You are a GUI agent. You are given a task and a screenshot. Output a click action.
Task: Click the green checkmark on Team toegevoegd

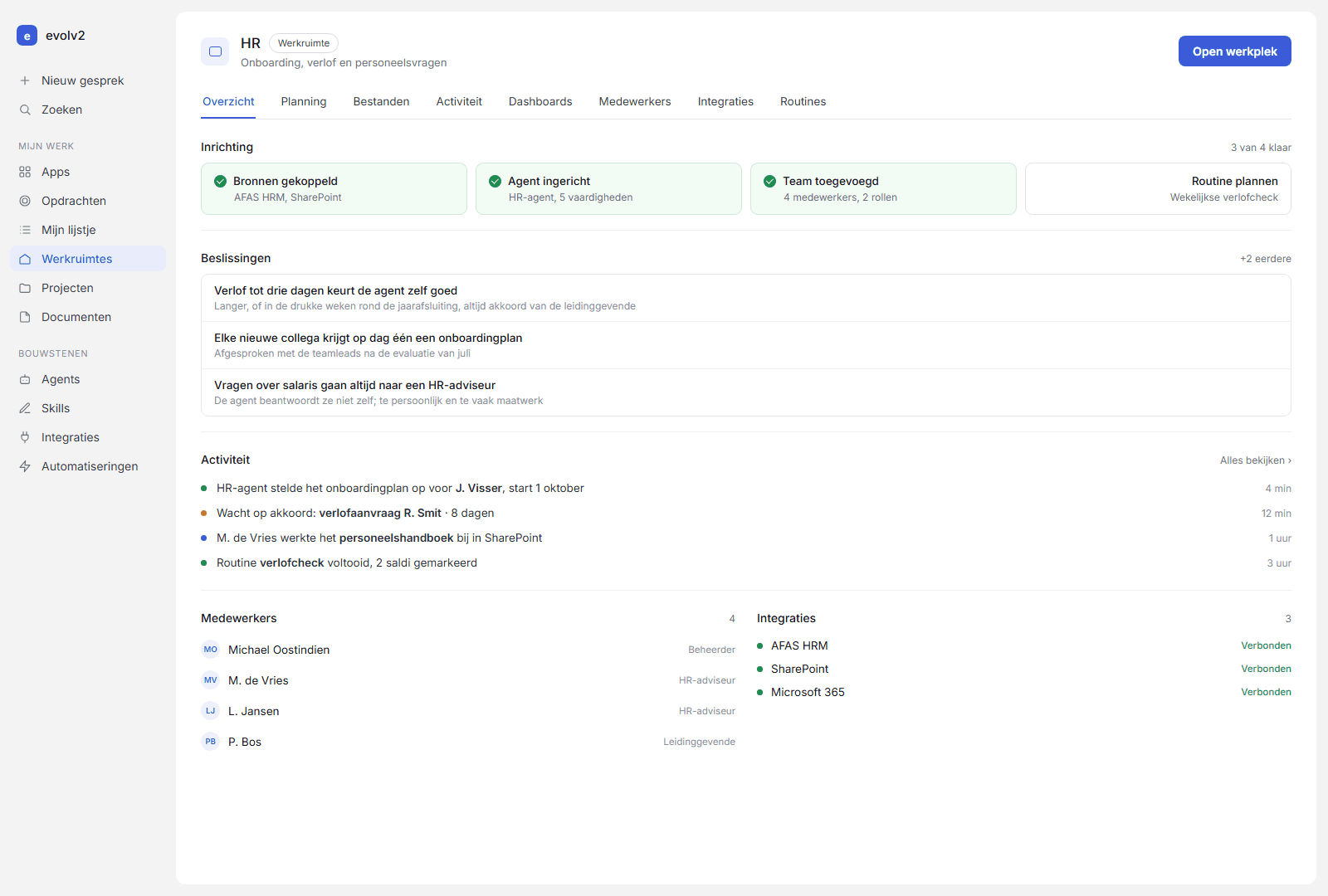(x=770, y=181)
